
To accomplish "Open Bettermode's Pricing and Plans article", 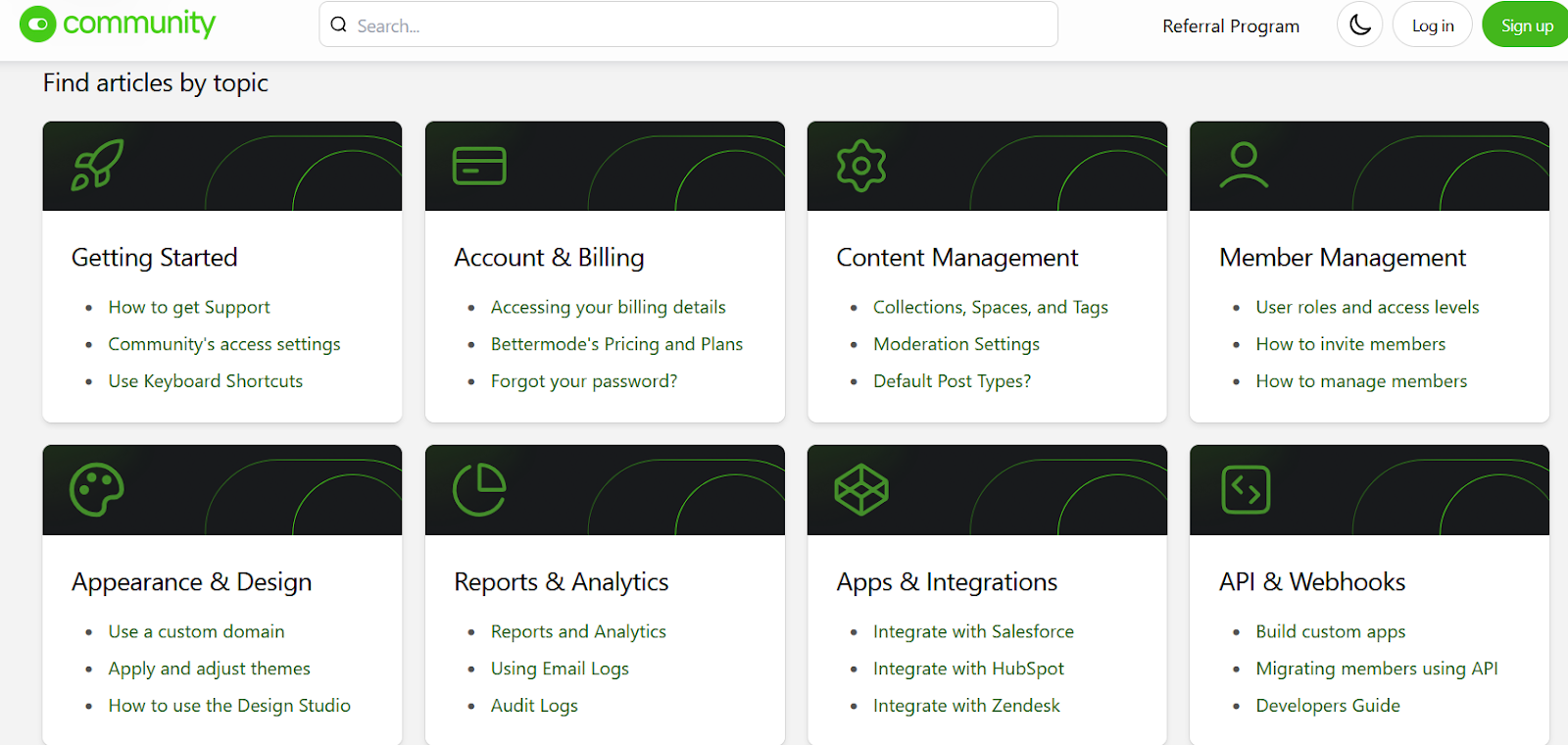I will (617, 344).
